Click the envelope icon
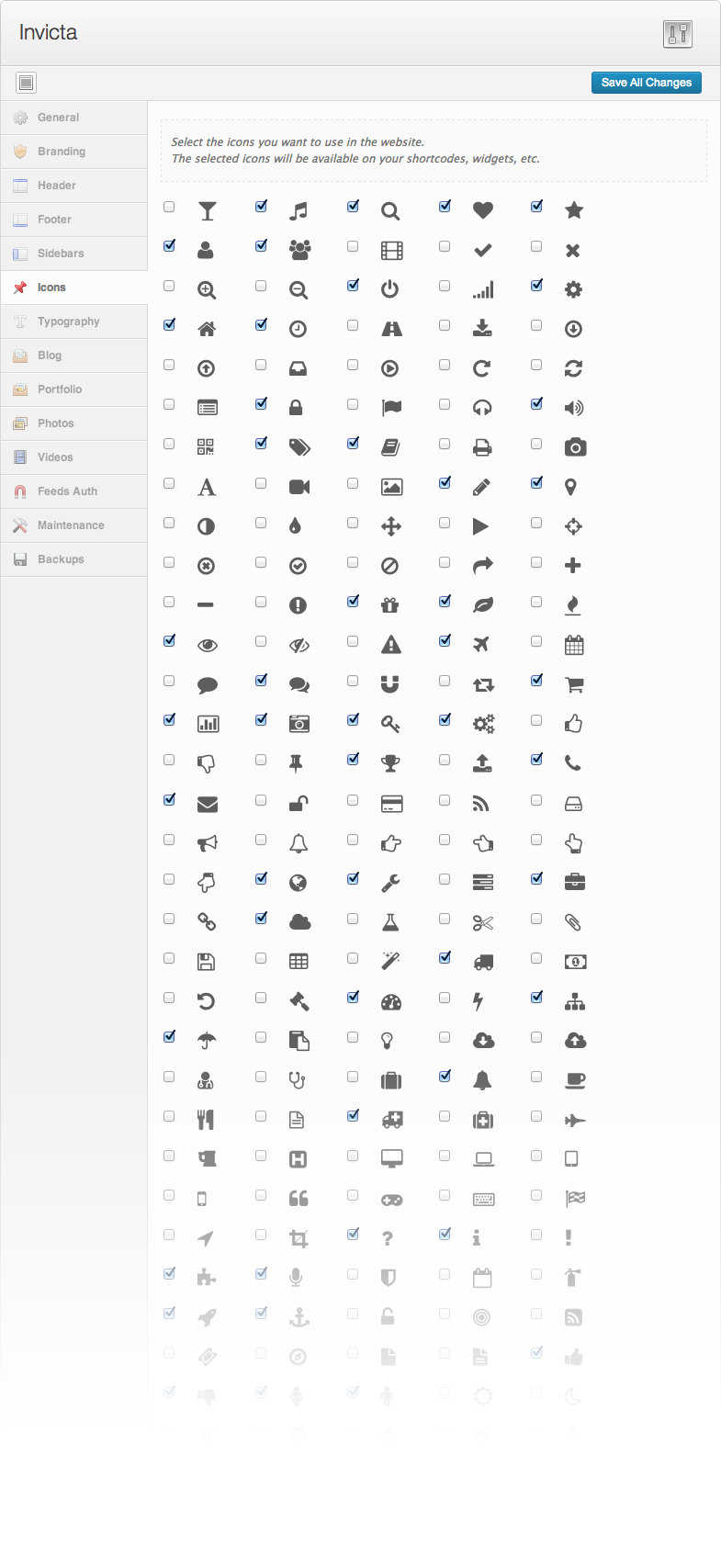This screenshot has width=721, height=1568. [208, 805]
